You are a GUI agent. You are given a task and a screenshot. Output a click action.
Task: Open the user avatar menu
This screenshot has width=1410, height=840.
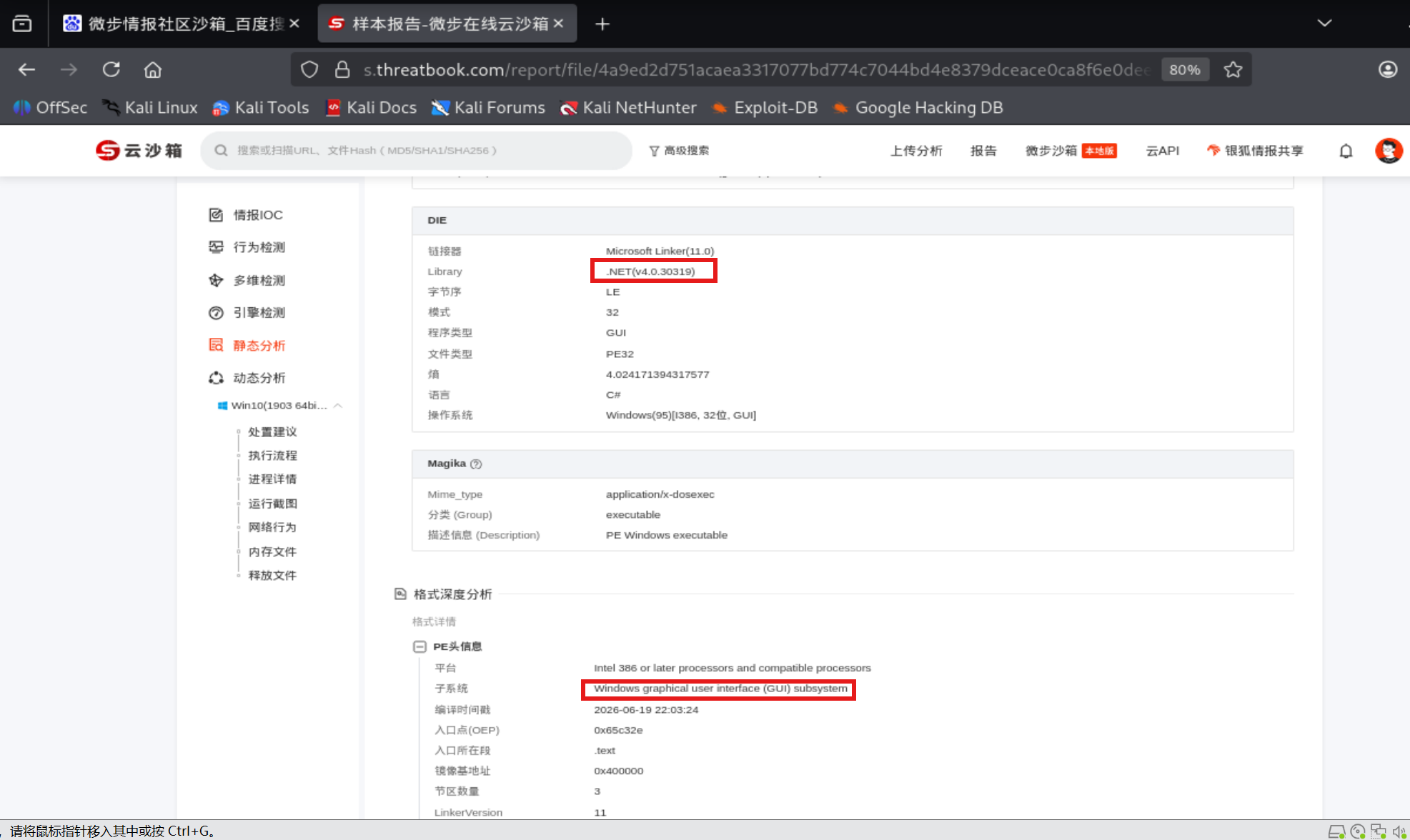pyautogui.click(x=1389, y=151)
